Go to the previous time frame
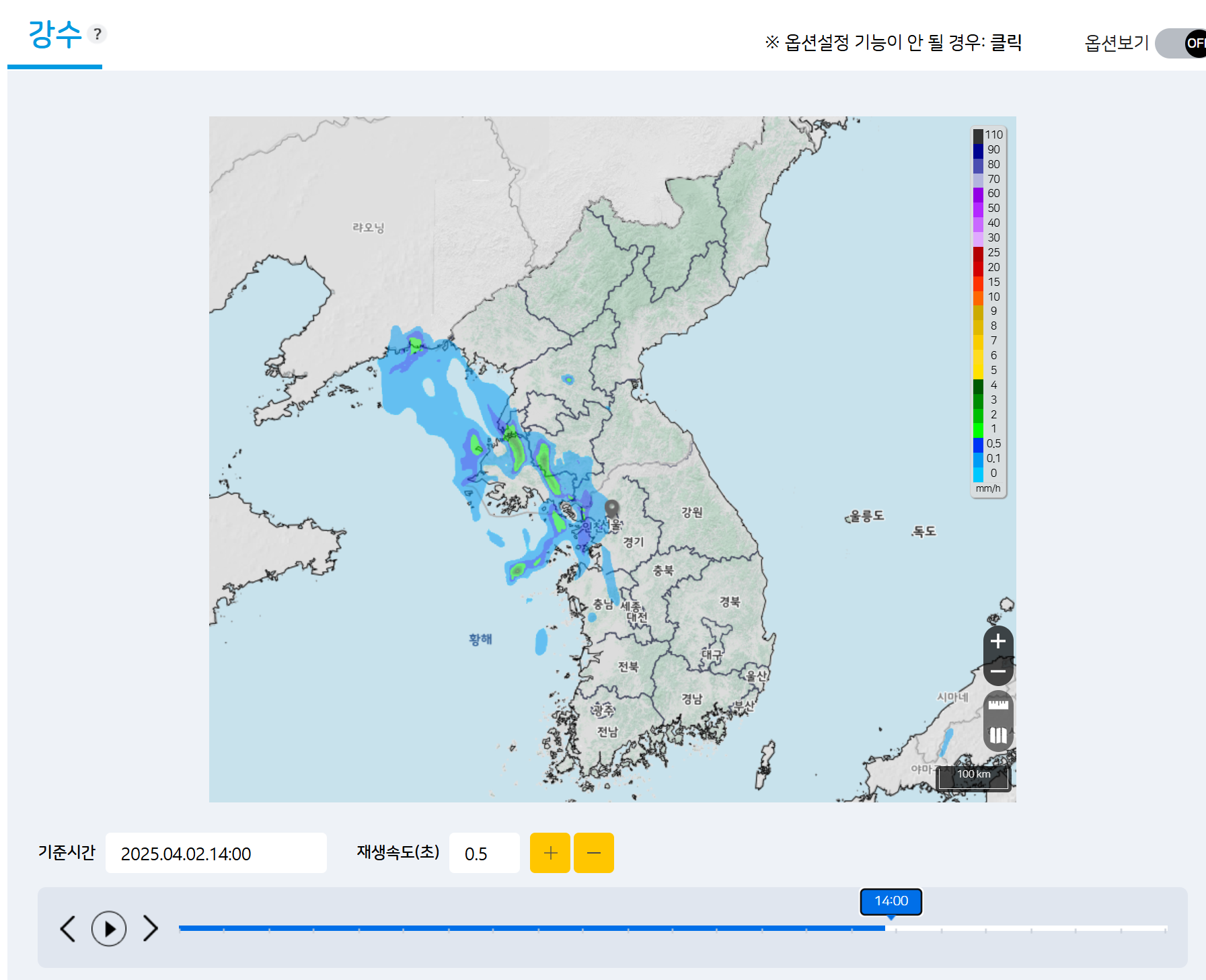This screenshot has height=980, width=1206. (x=68, y=929)
